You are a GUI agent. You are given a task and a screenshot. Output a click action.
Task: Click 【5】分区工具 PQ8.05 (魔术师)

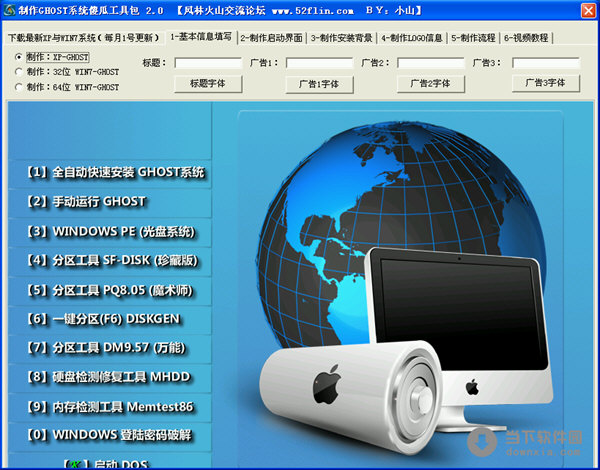109,291
